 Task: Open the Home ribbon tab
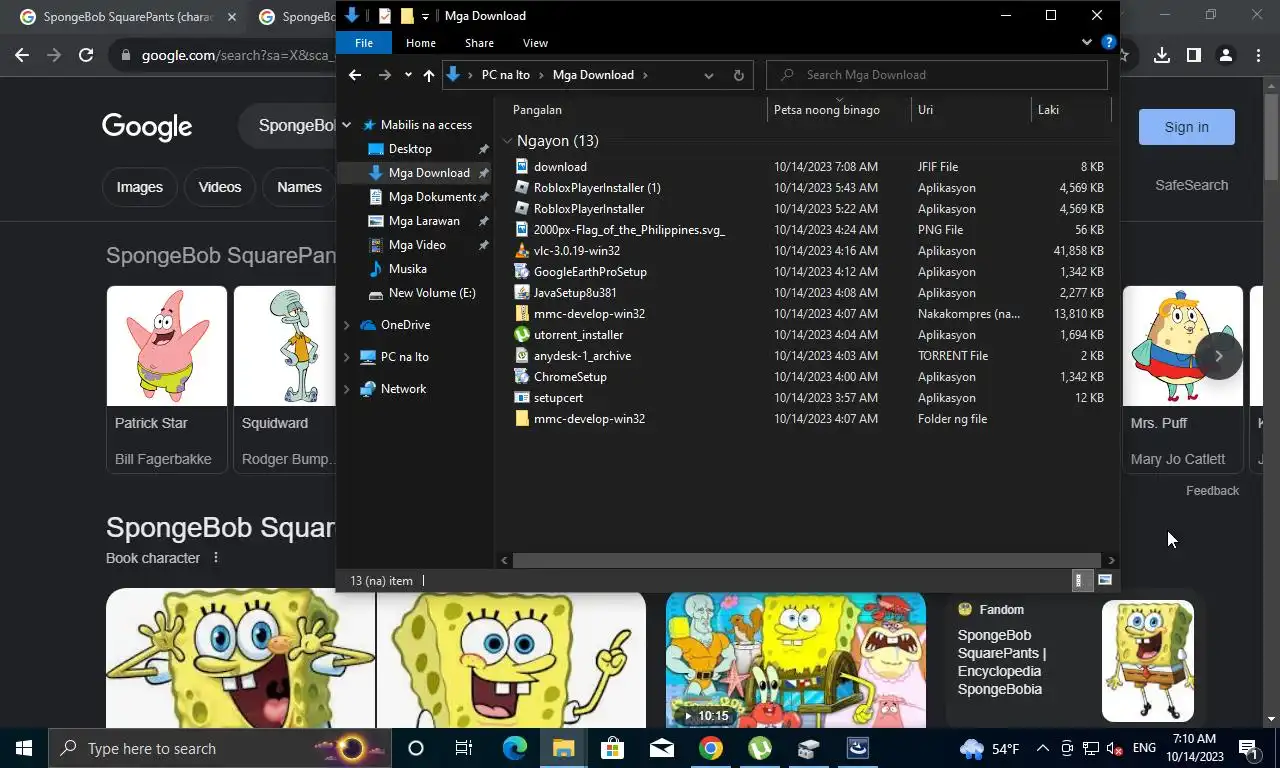pos(421,43)
